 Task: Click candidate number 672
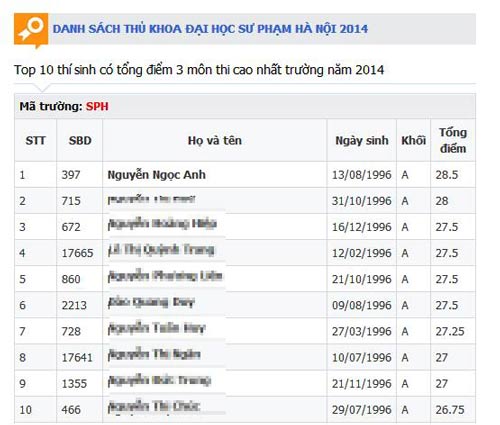pyautogui.click(x=71, y=227)
